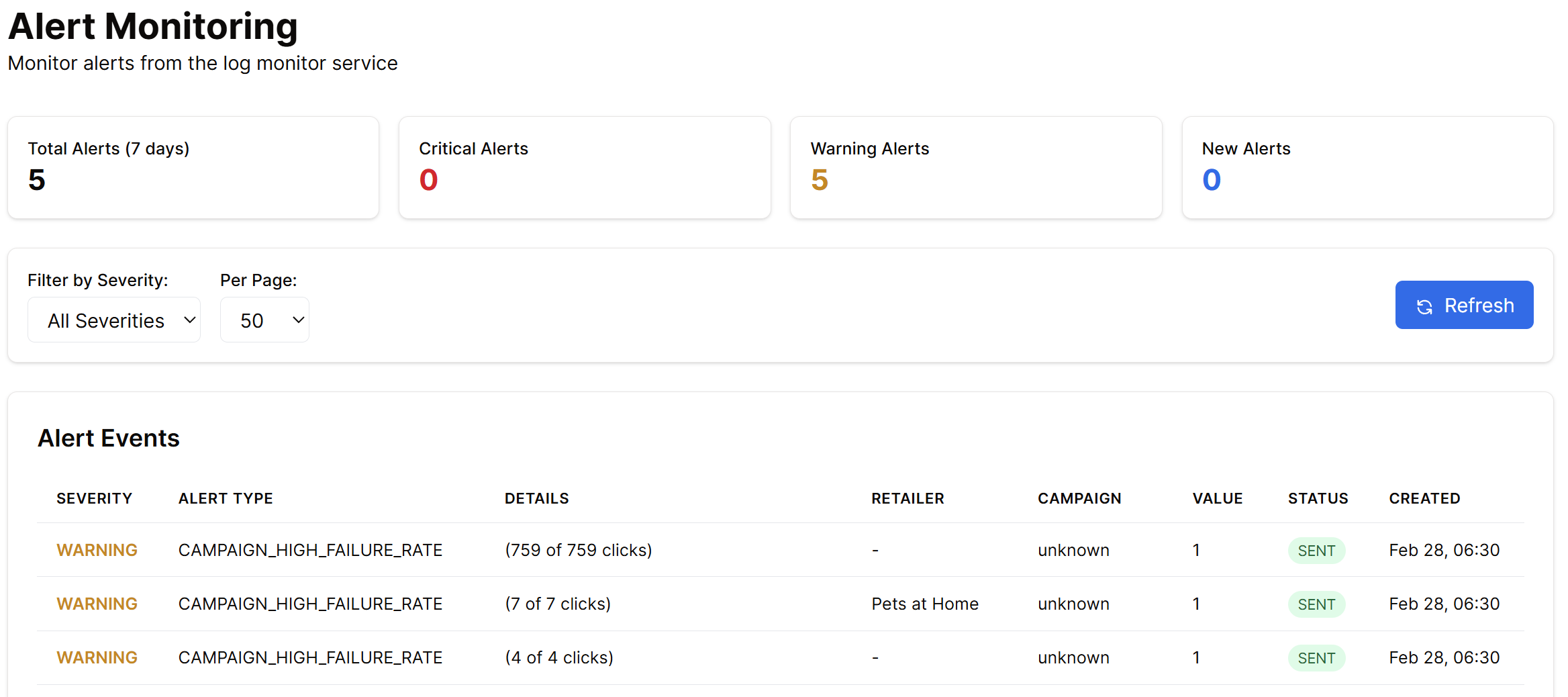
Task: Click the refresh icon on the Refresh button
Action: [x=1426, y=306]
